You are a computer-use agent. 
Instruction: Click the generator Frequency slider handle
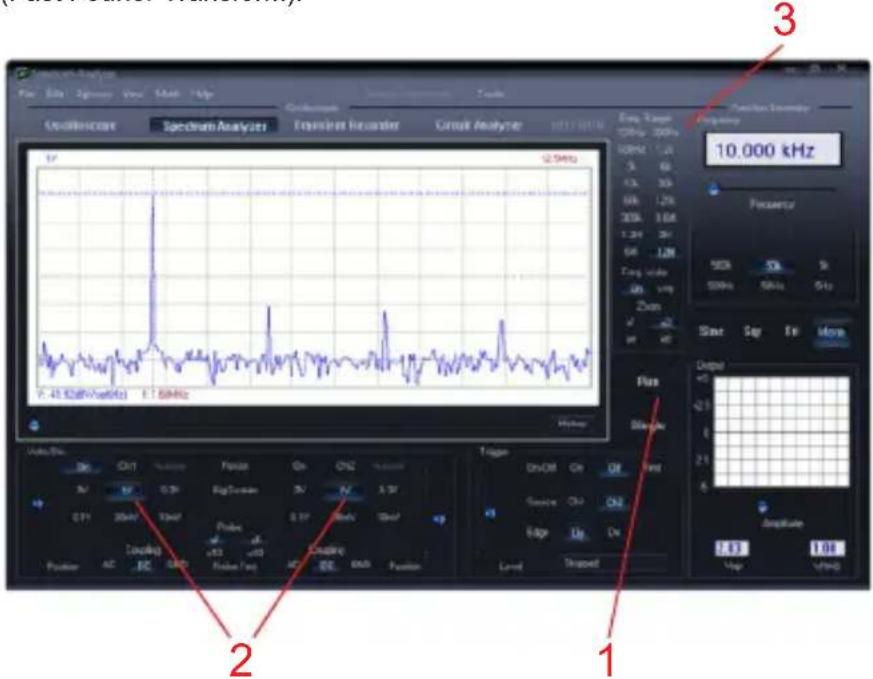[714, 190]
